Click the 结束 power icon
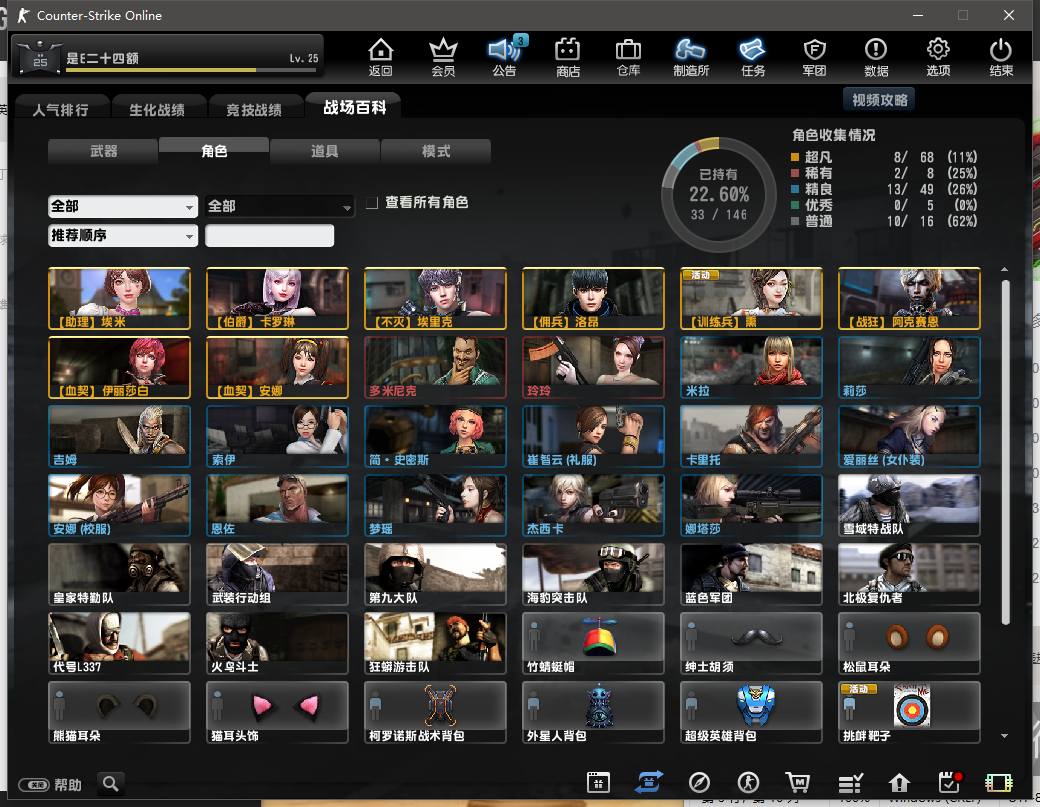This screenshot has height=807, width=1040. point(1001,56)
